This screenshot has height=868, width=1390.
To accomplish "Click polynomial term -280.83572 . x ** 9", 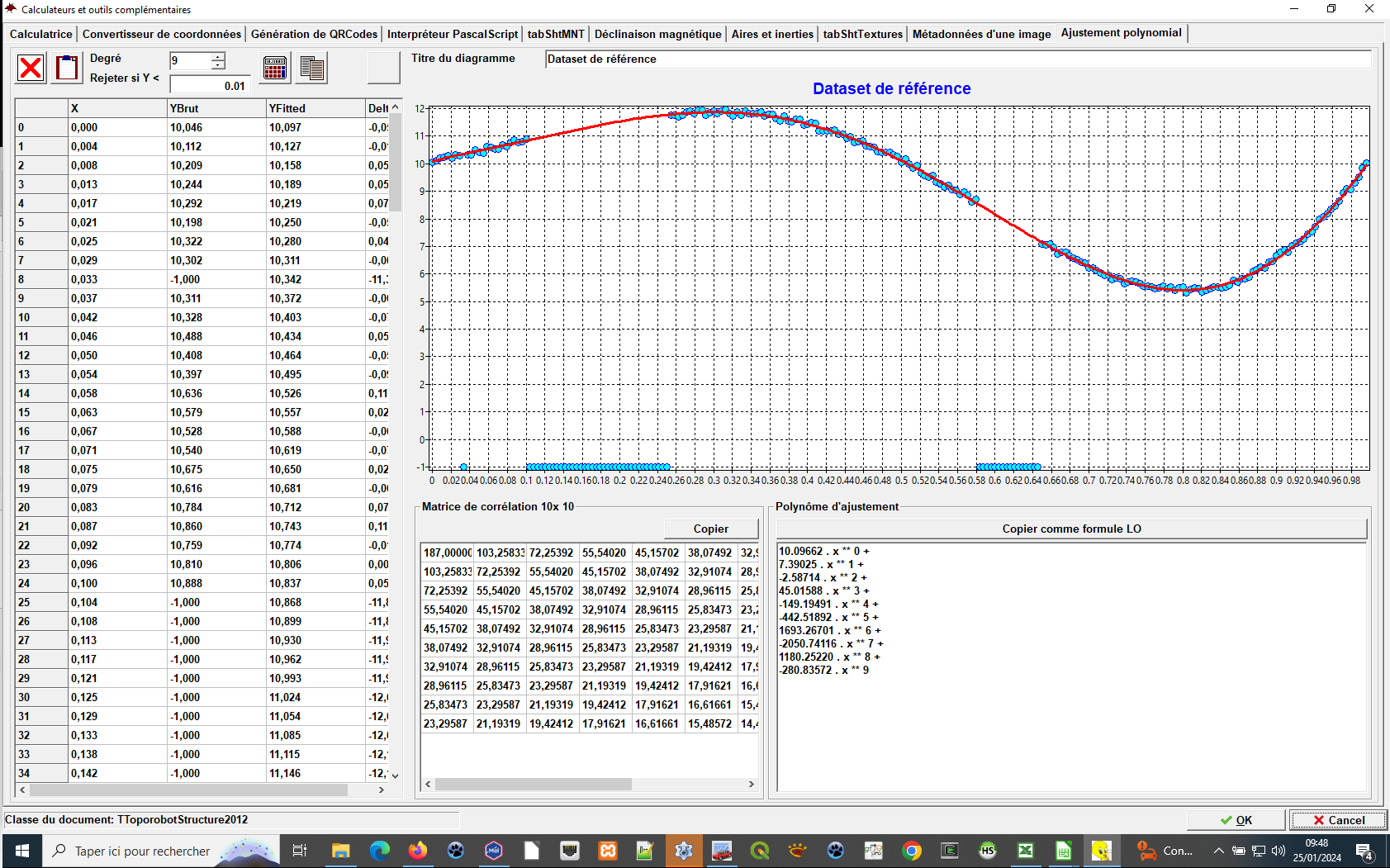I will click(x=824, y=670).
